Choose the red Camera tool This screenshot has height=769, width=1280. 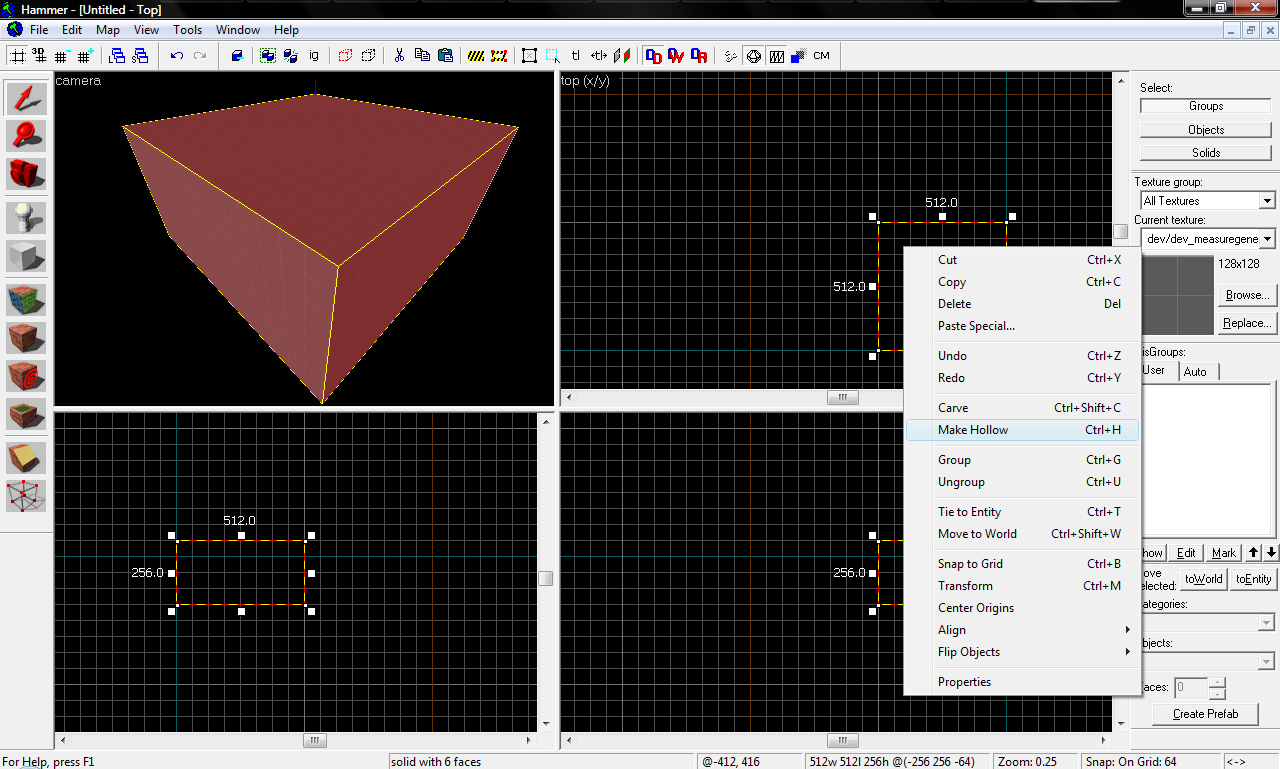point(27,173)
